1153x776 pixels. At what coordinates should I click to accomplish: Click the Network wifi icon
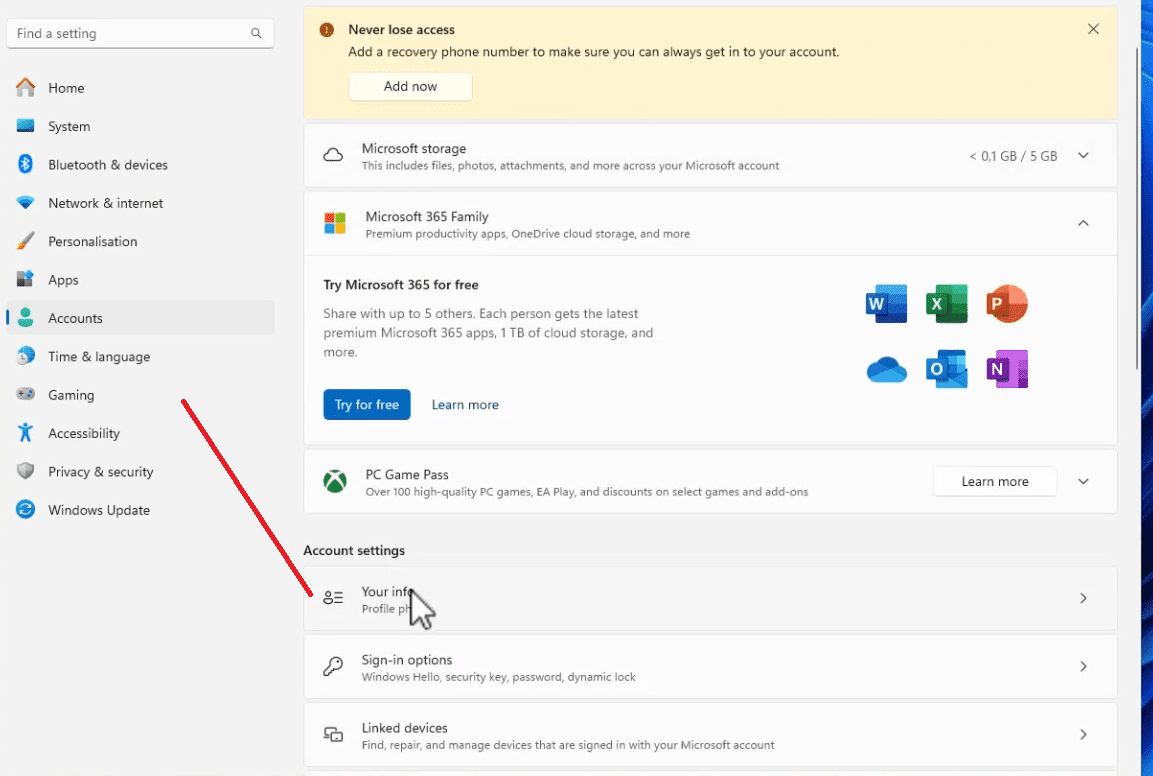(x=25, y=202)
